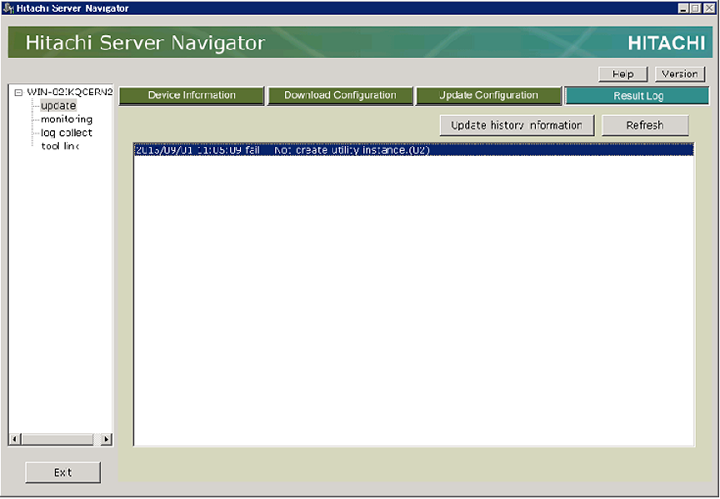
Task: Open the Help button
Action: [623, 74]
